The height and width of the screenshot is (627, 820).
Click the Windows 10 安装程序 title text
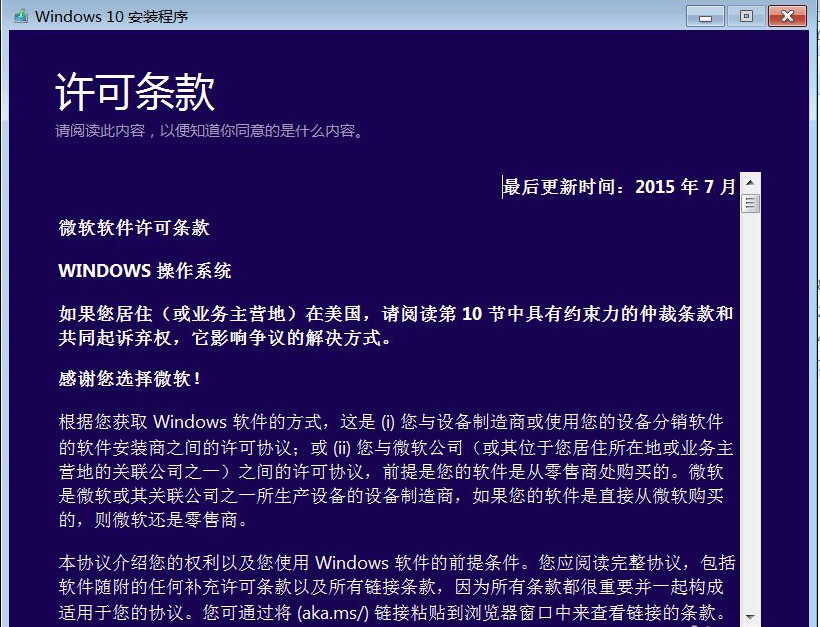pos(111,16)
